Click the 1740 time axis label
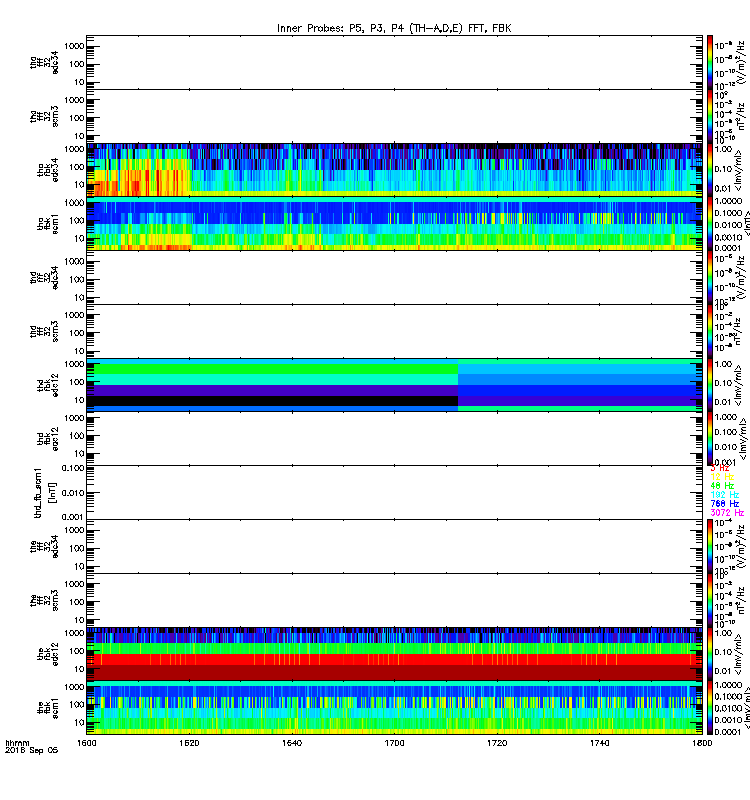This screenshot has height=800, width=750. (x=599, y=743)
